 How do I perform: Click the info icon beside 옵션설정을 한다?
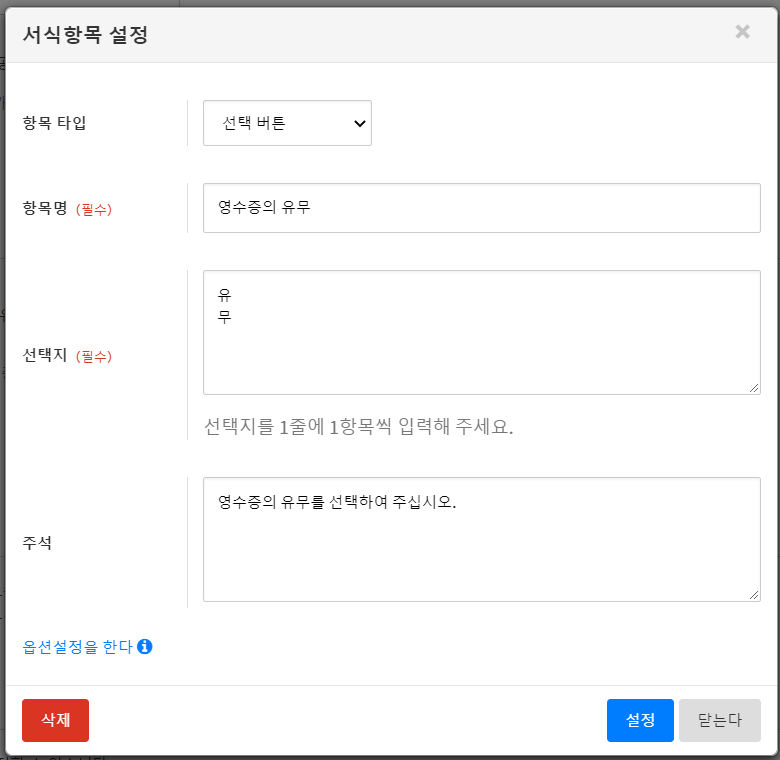[145, 647]
